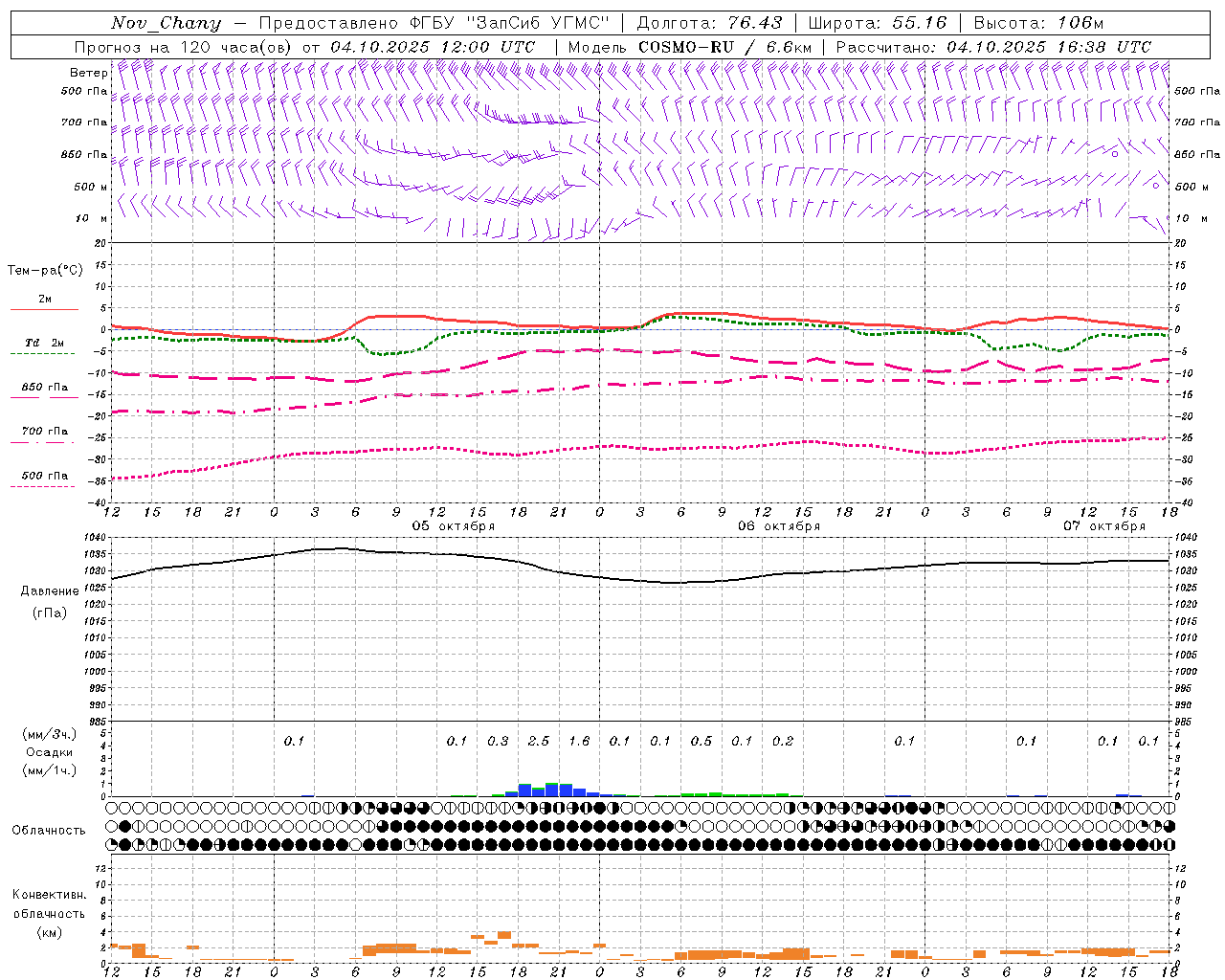Screen dimensions: 1225x980
Task: Click the 0.3 precipitation amount
Action: (x=498, y=742)
